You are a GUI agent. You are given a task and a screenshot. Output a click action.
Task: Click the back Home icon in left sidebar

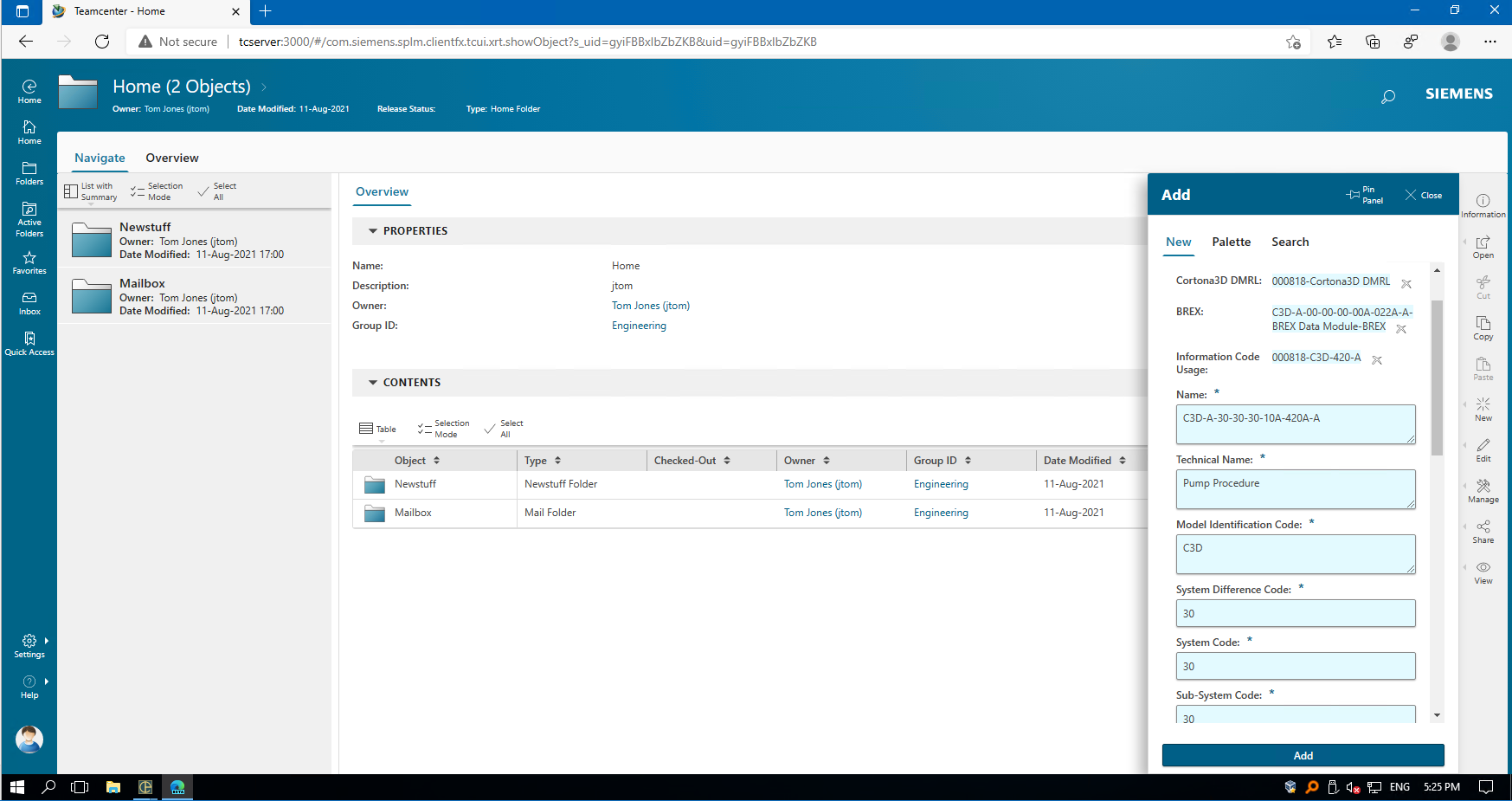pyautogui.click(x=29, y=91)
